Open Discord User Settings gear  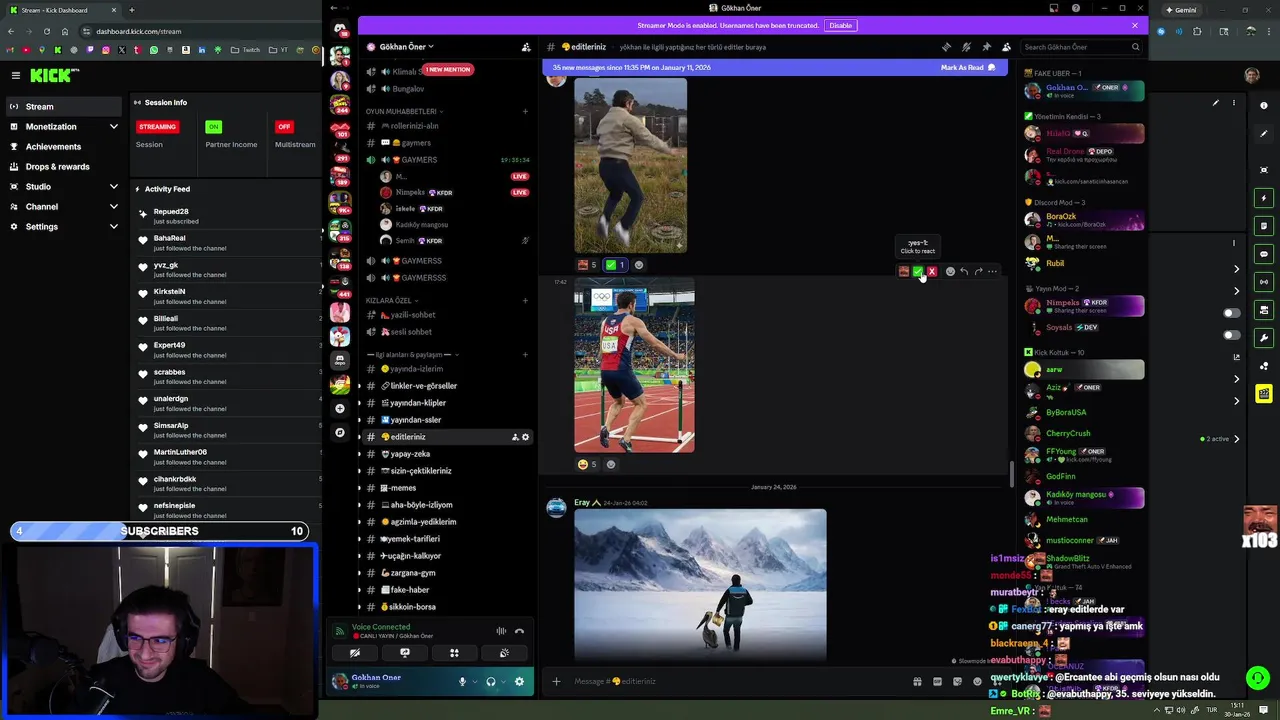click(519, 682)
